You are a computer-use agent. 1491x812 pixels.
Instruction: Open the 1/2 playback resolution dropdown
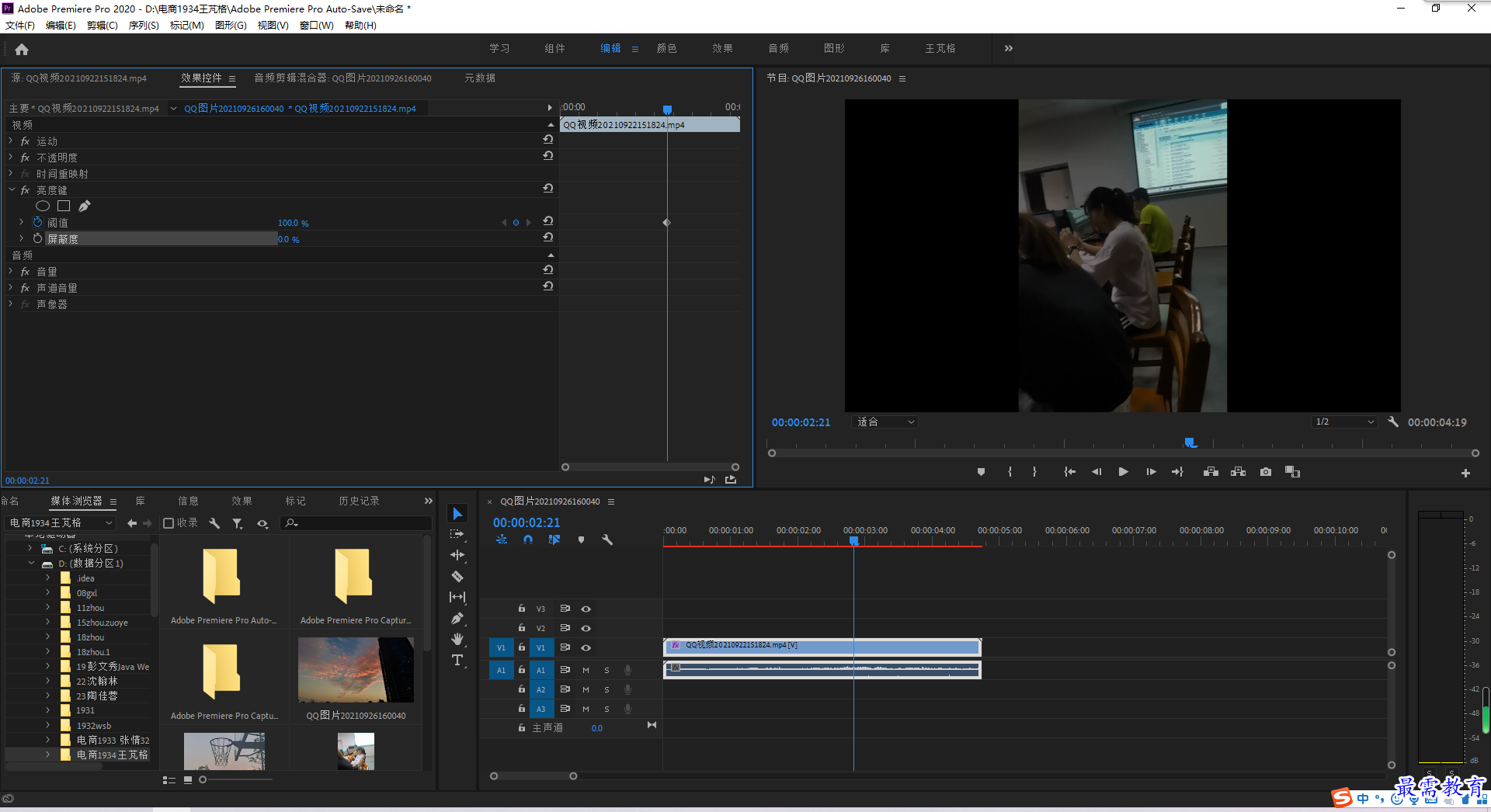coord(1344,422)
